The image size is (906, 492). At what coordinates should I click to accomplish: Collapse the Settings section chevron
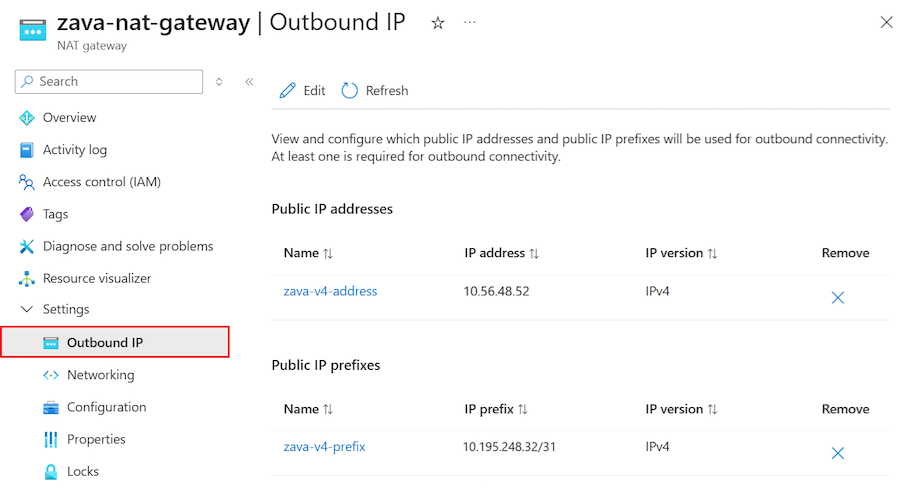pos(27,309)
